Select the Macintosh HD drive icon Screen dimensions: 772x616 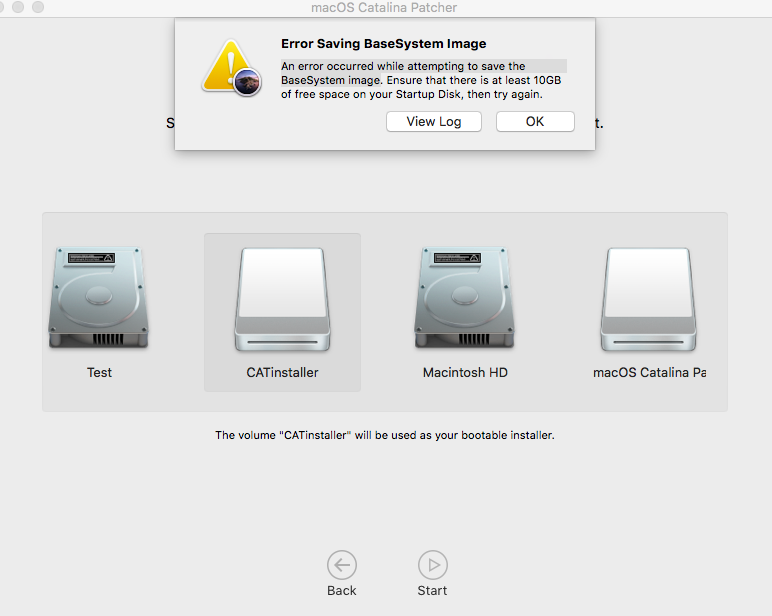tap(465, 298)
